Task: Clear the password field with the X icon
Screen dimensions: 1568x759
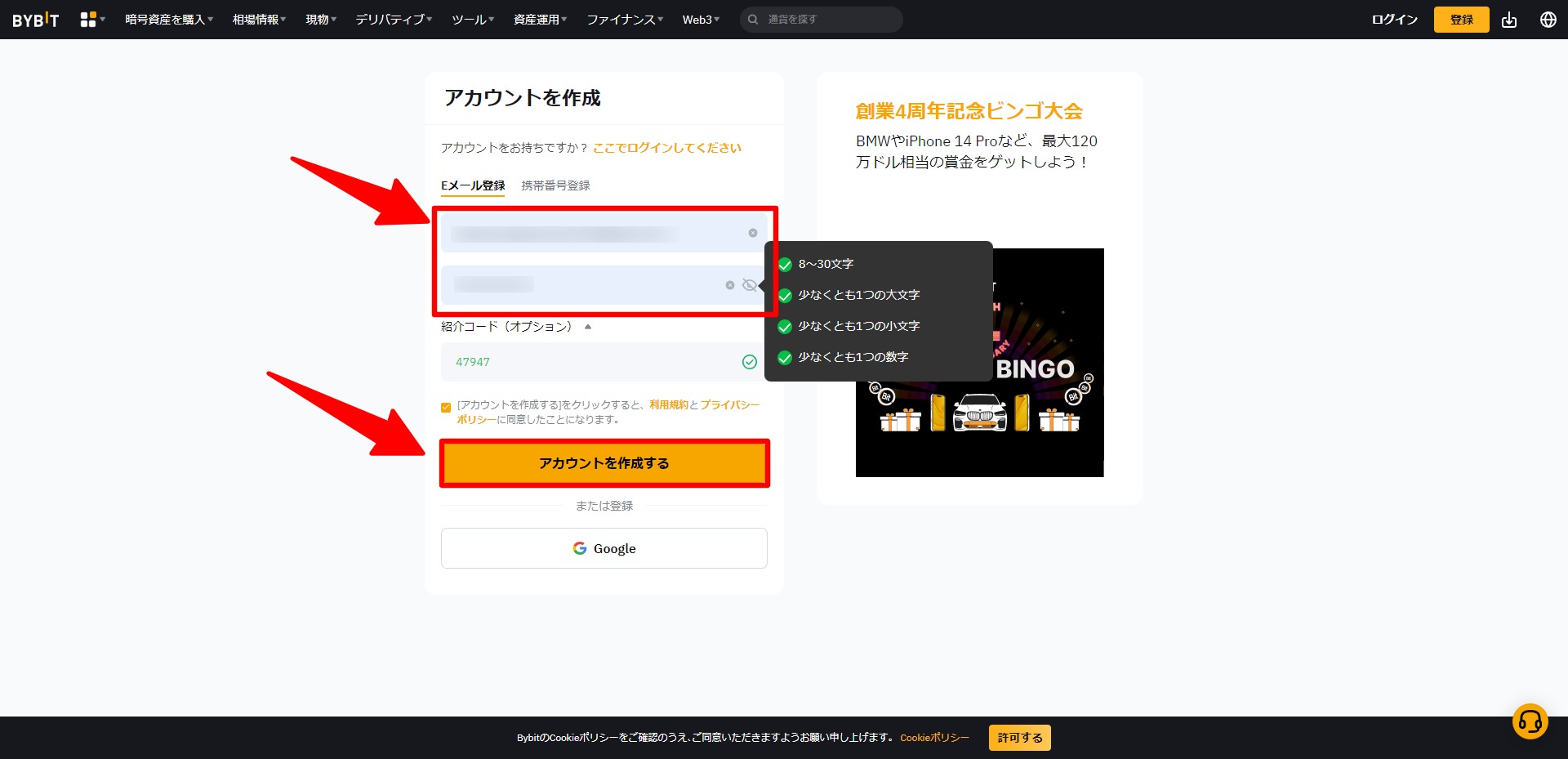Action: 730,285
